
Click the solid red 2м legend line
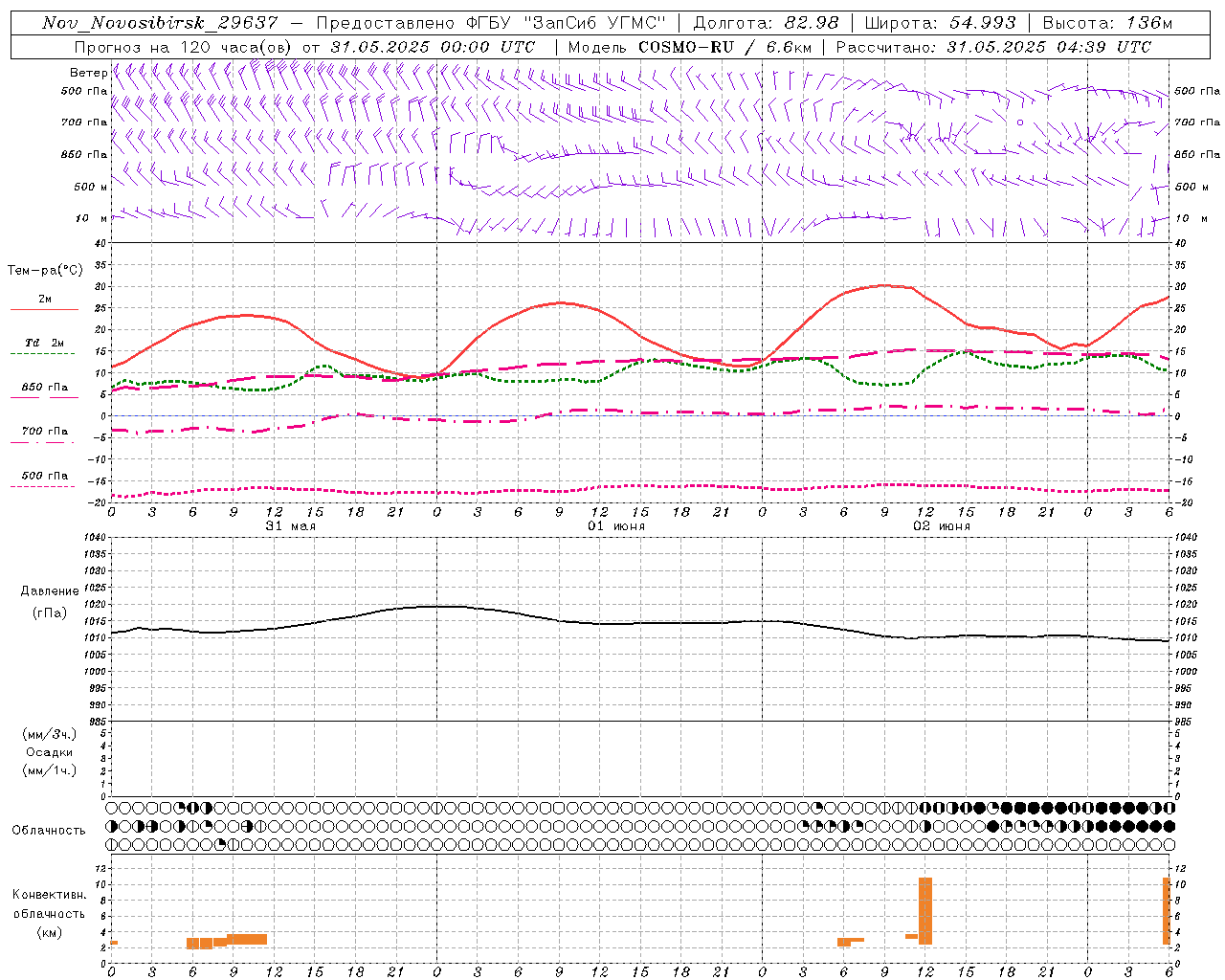pyautogui.click(x=44, y=309)
